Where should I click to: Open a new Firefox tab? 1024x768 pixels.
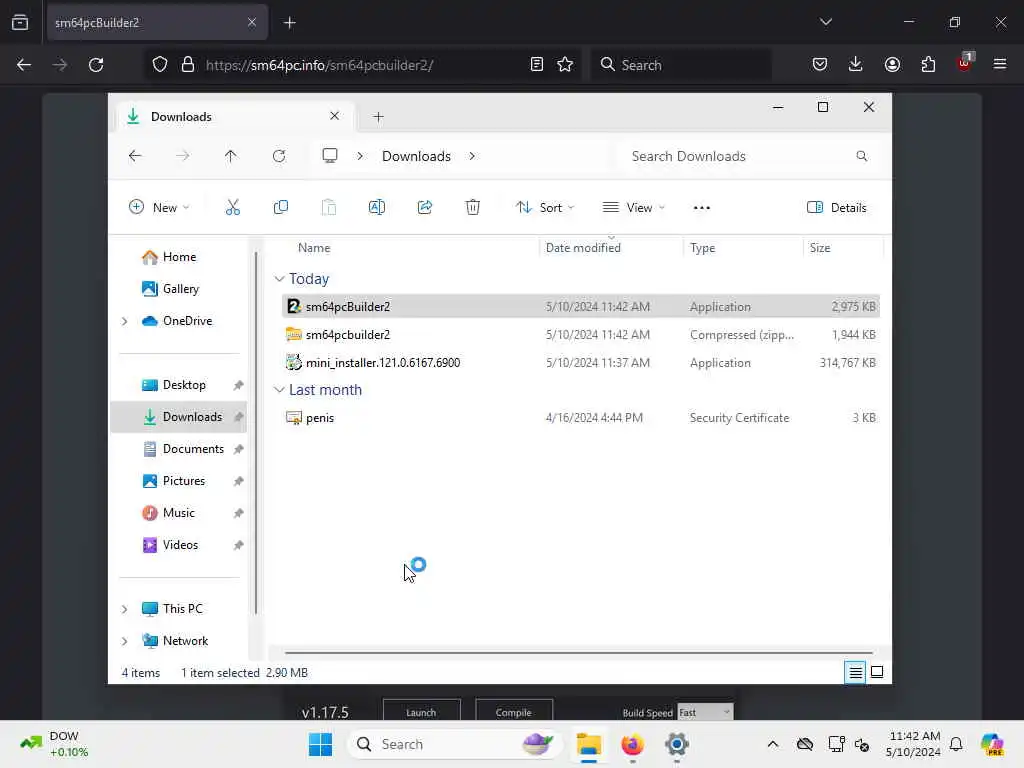pos(290,23)
